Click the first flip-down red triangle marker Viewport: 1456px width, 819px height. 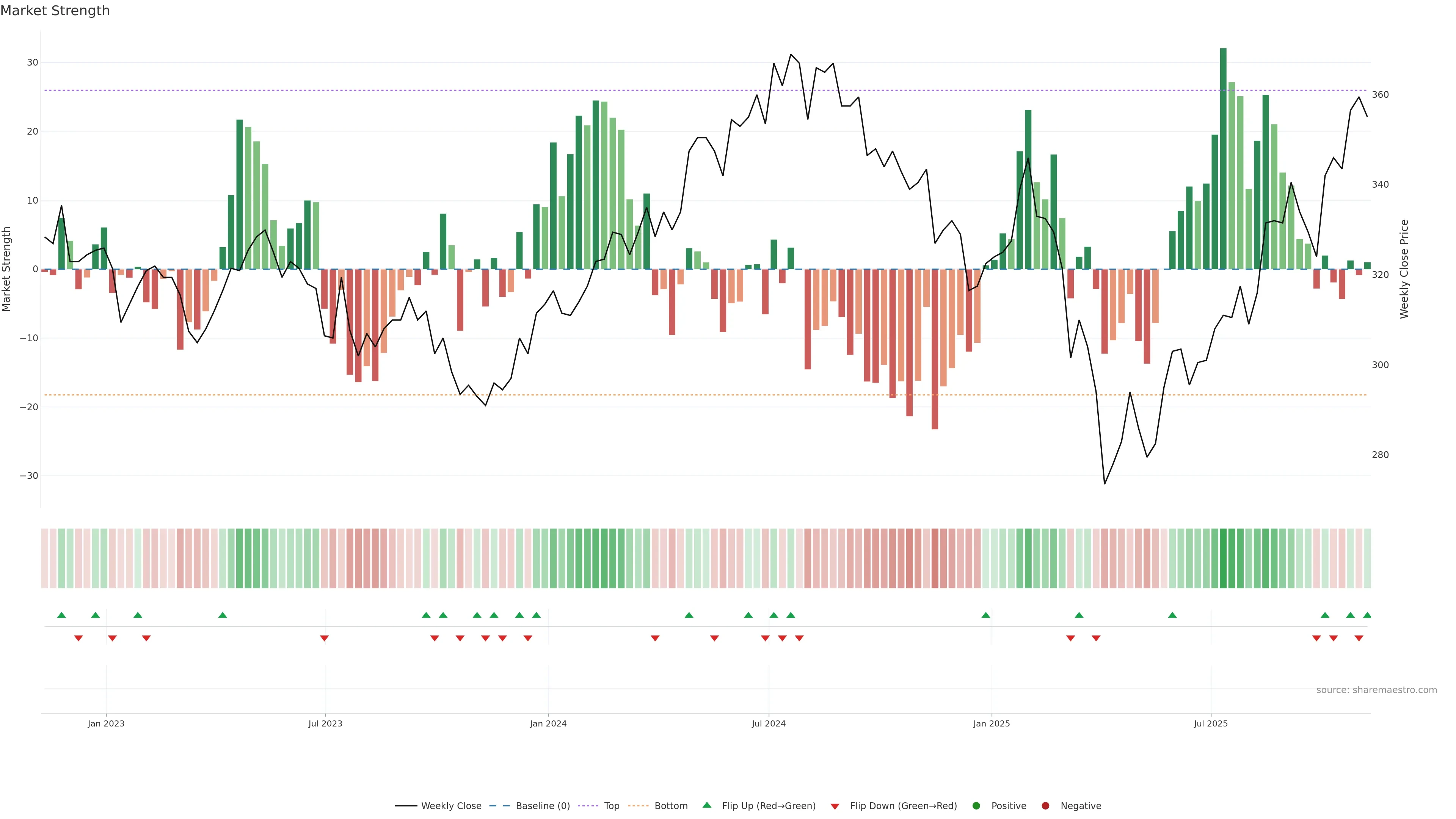click(78, 638)
